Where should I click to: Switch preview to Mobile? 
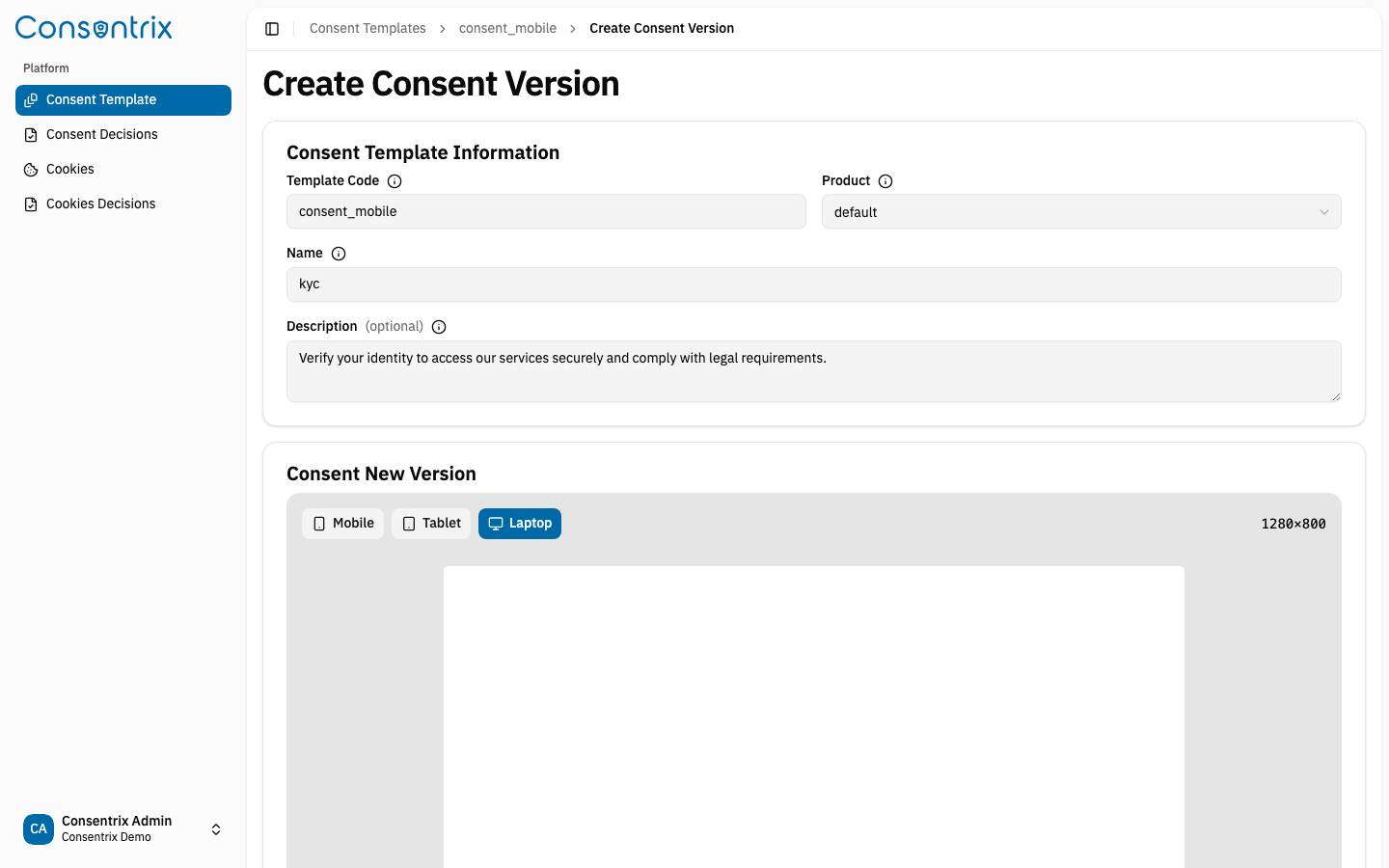(343, 524)
